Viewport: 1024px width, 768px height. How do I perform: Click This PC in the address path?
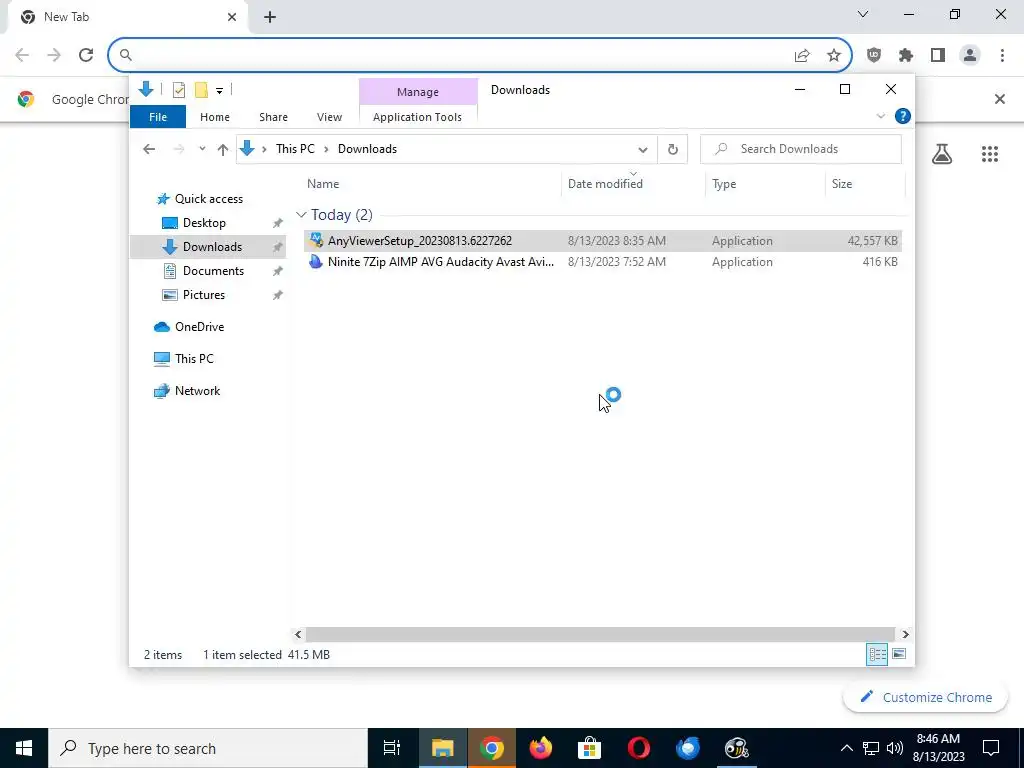(x=295, y=149)
